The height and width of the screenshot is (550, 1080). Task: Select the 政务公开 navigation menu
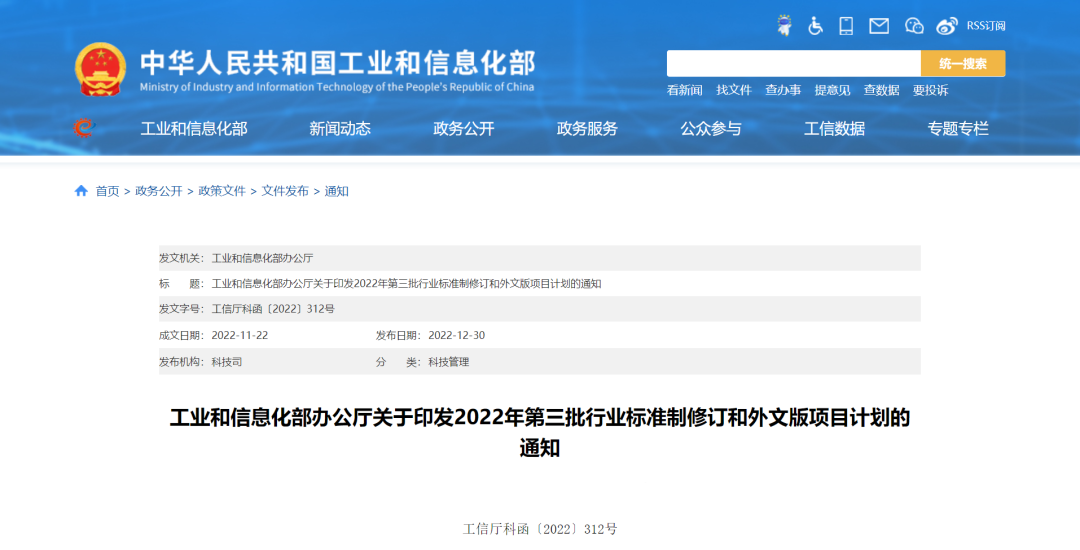coord(463,128)
